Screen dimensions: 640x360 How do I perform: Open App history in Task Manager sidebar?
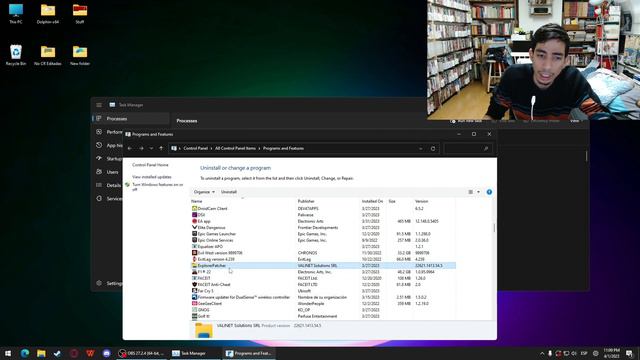108,145
